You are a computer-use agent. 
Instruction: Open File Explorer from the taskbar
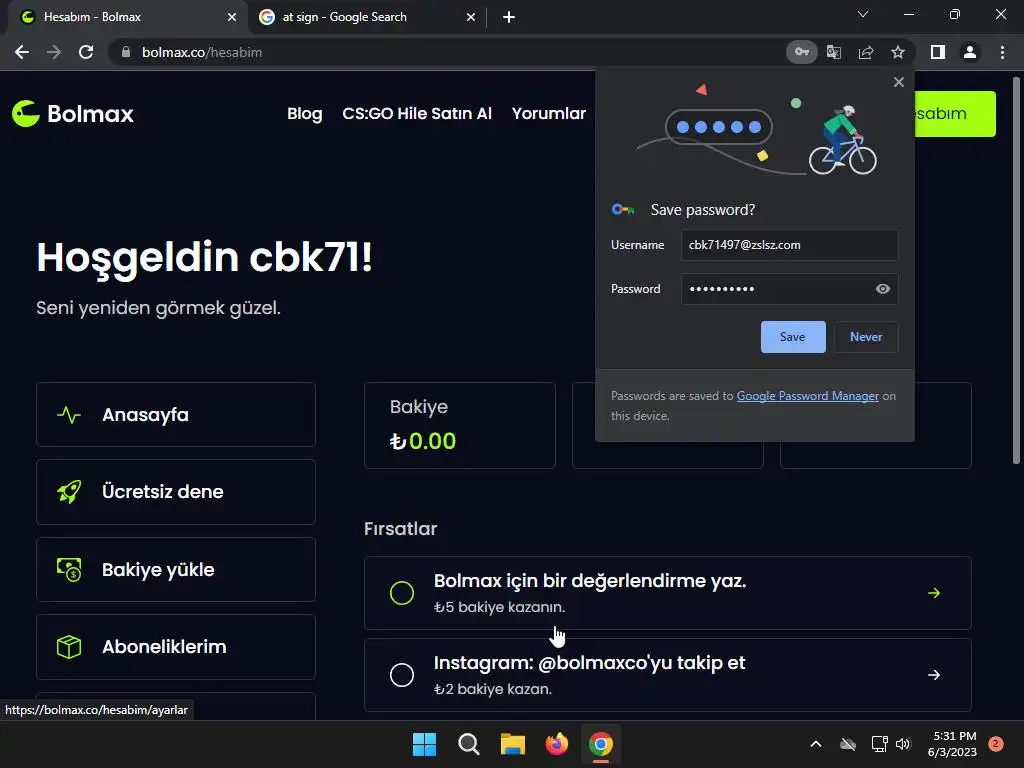513,744
